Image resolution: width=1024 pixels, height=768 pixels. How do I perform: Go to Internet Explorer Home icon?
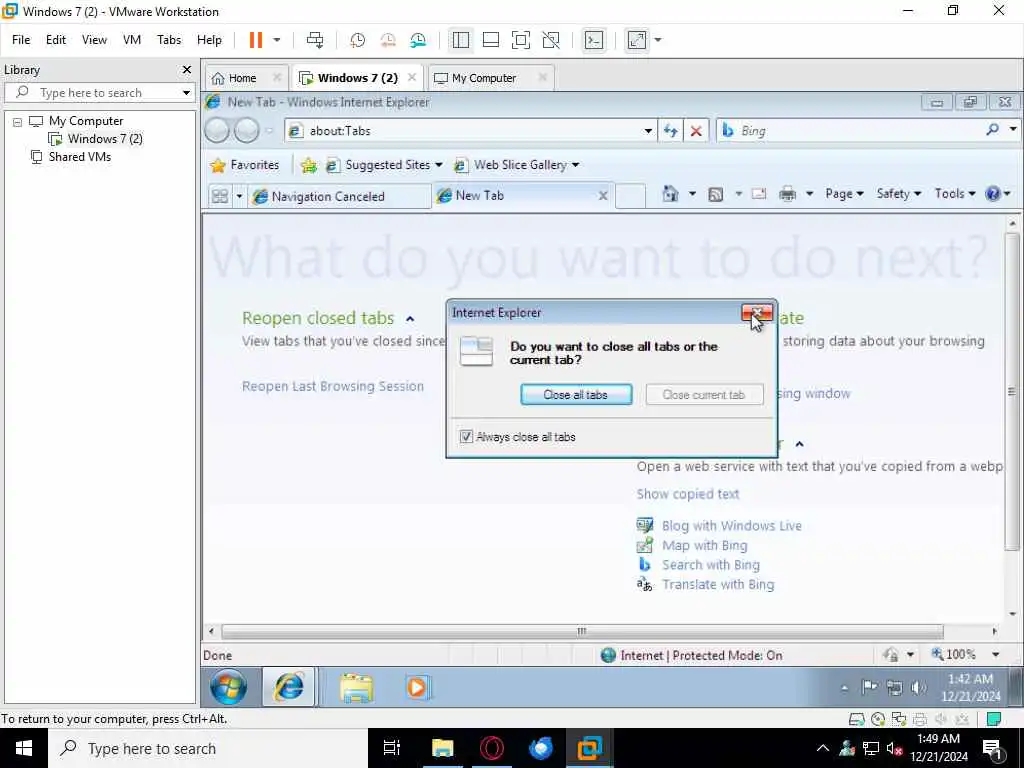point(670,193)
